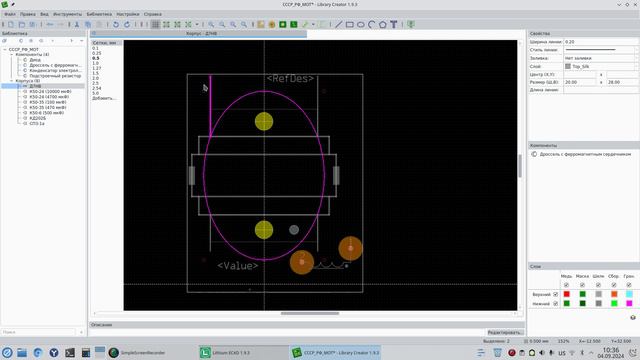Click the Library panel plus icon
Screen dimensions: 640x360
coord(71,41)
